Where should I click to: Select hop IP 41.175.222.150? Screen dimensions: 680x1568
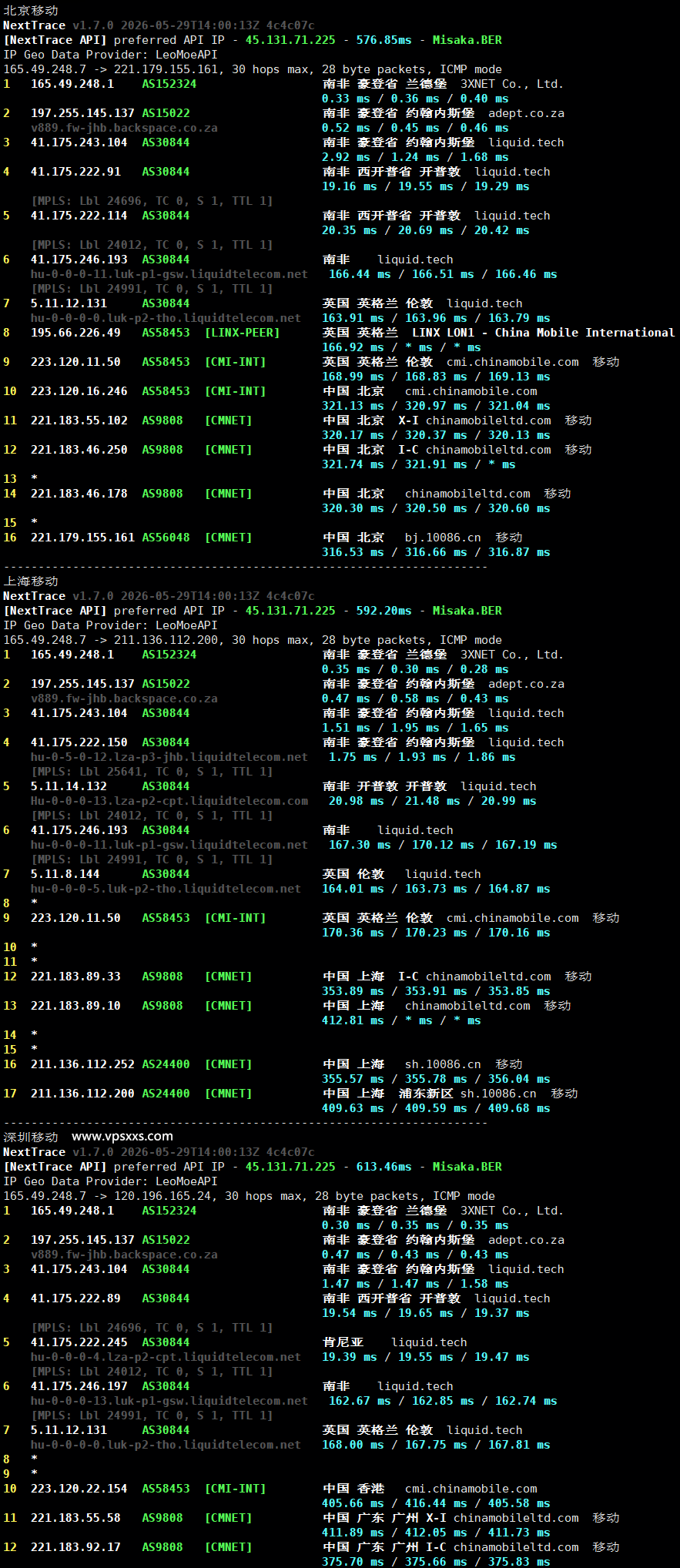pyautogui.click(x=79, y=742)
